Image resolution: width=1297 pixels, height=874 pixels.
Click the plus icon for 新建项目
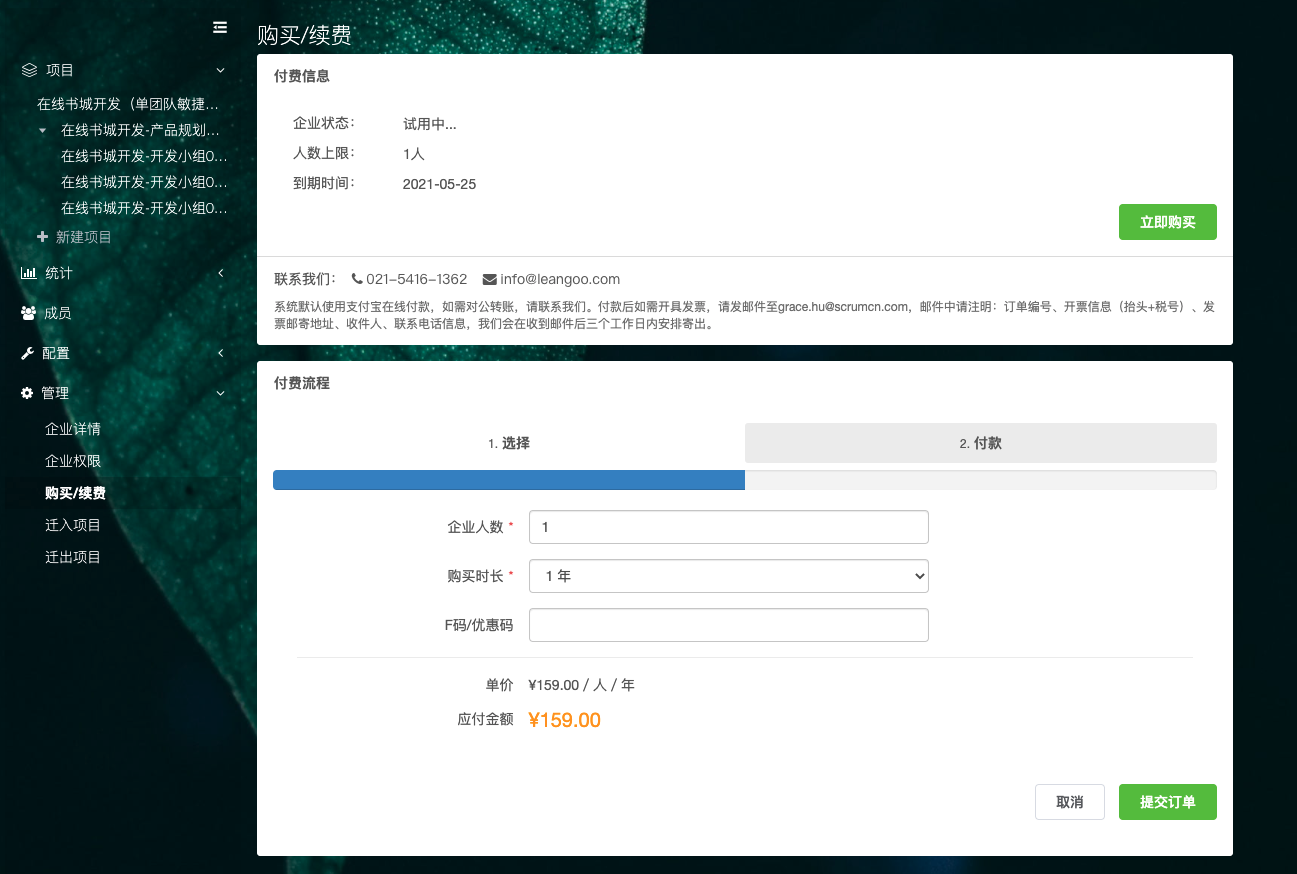[x=42, y=237]
